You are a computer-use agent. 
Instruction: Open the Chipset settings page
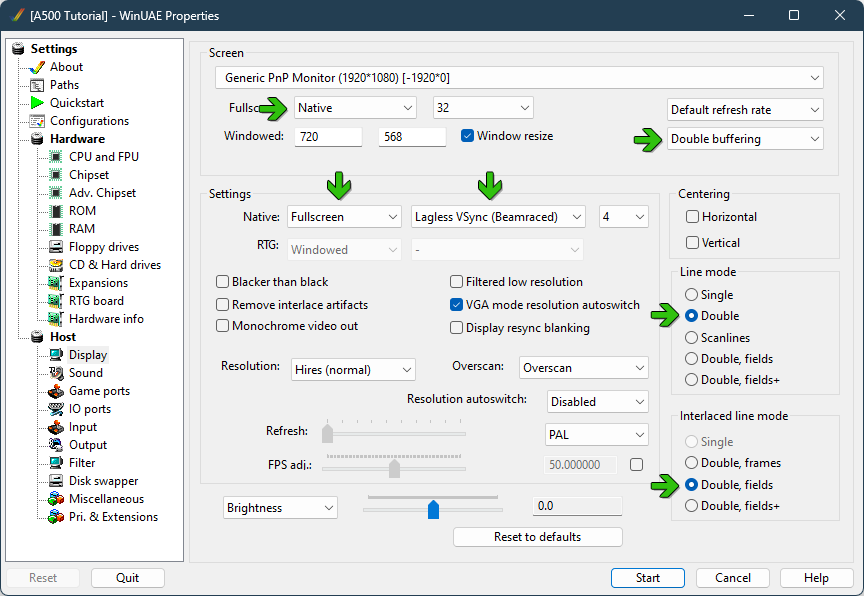pyautogui.click(x=89, y=175)
